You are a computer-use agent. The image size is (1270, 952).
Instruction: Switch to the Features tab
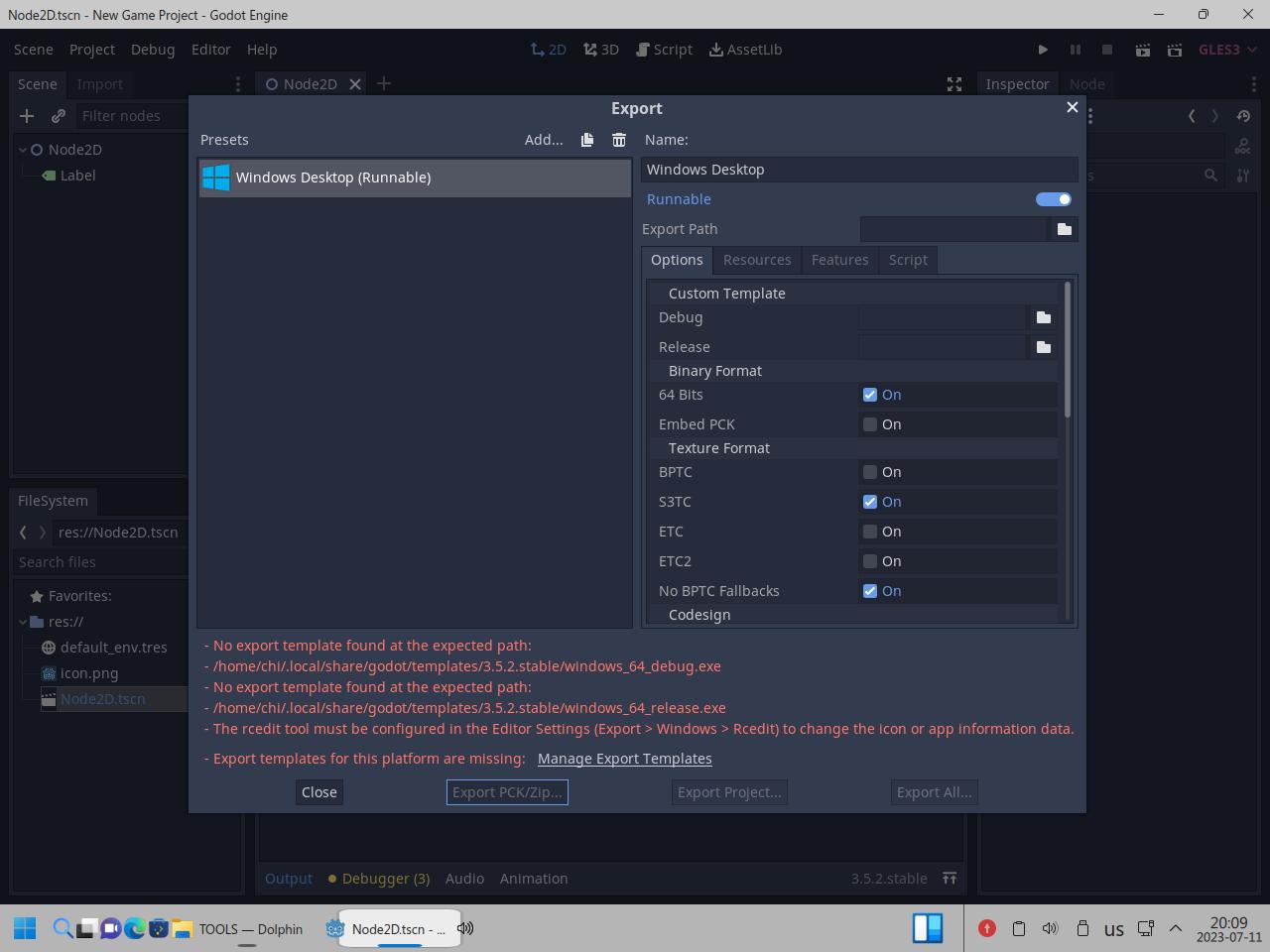tap(839, 260)
